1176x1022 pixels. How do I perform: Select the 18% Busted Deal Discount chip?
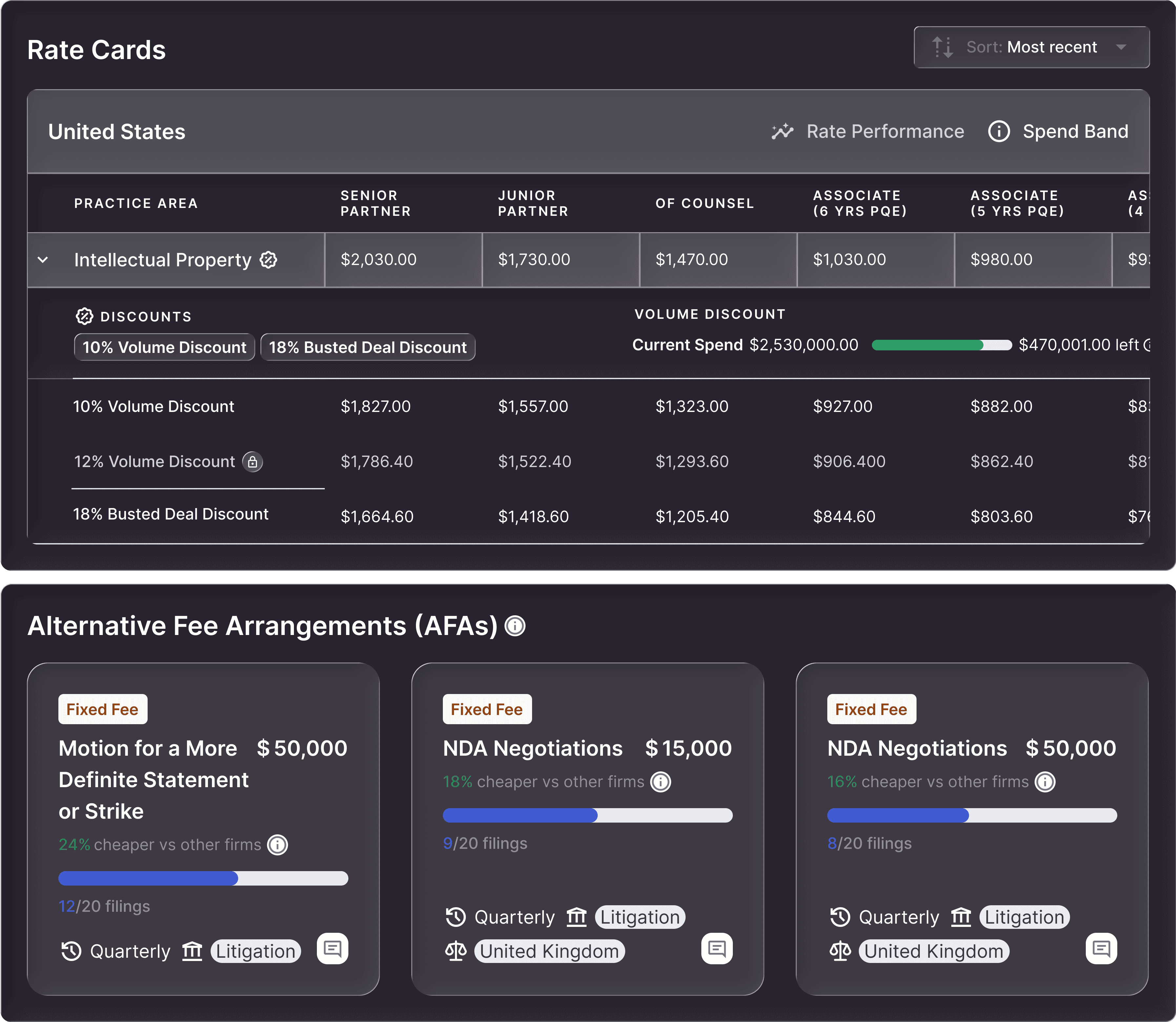click(367, 347)
